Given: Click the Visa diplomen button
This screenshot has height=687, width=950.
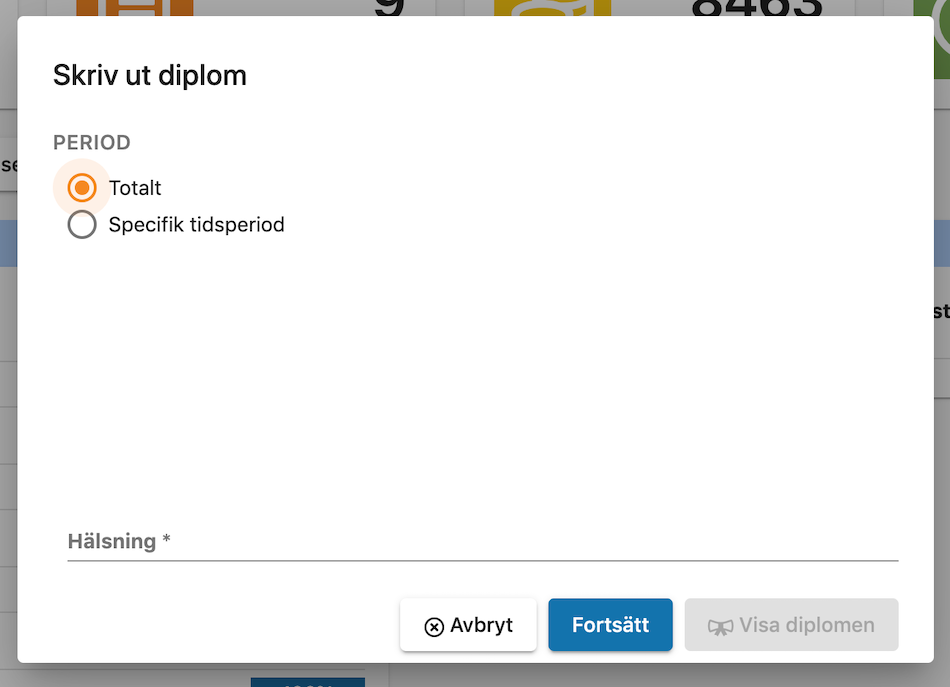Looking at the screenshot, I should pos(791,625).
